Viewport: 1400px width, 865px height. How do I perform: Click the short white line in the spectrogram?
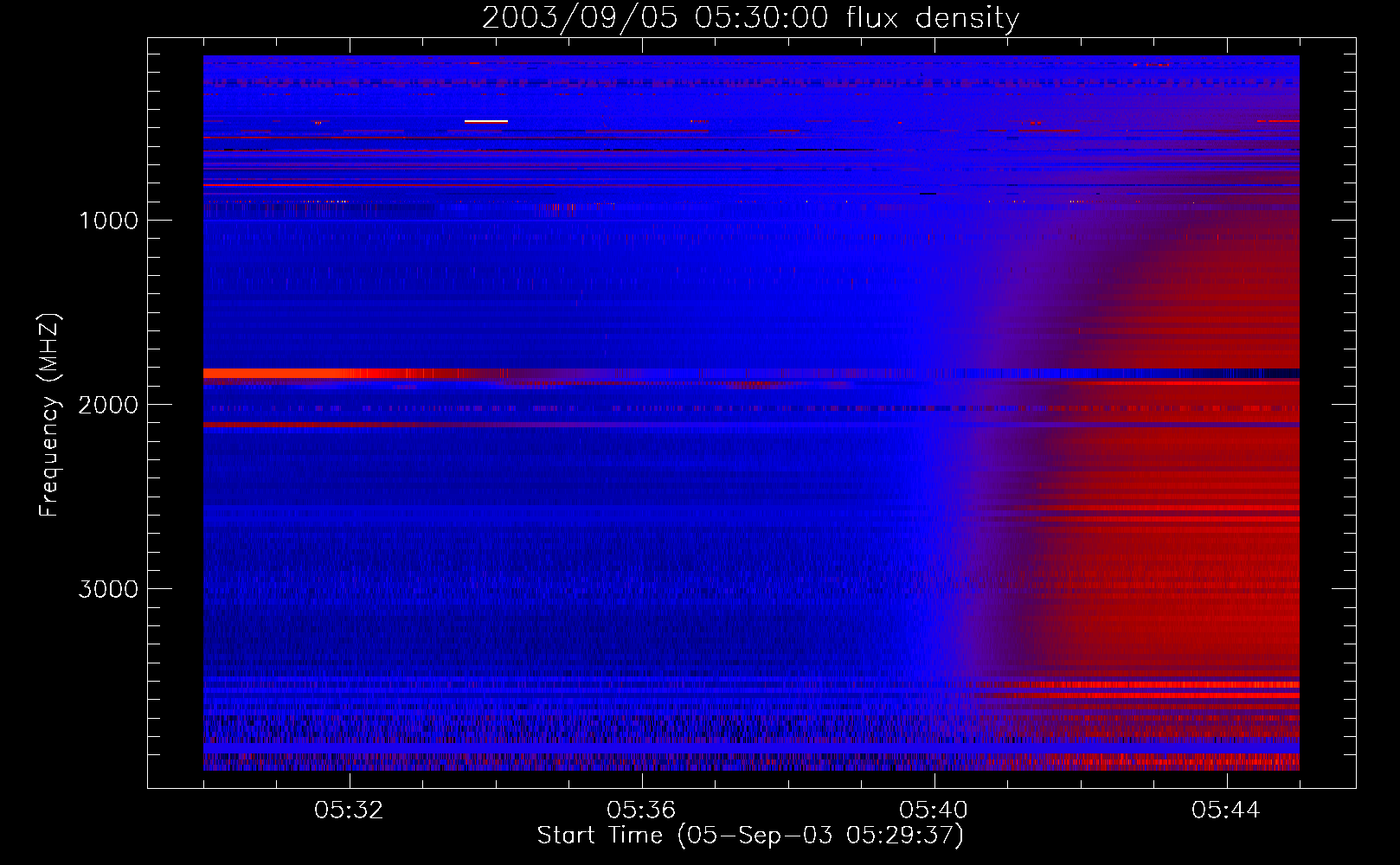click(x=486, y=121)
